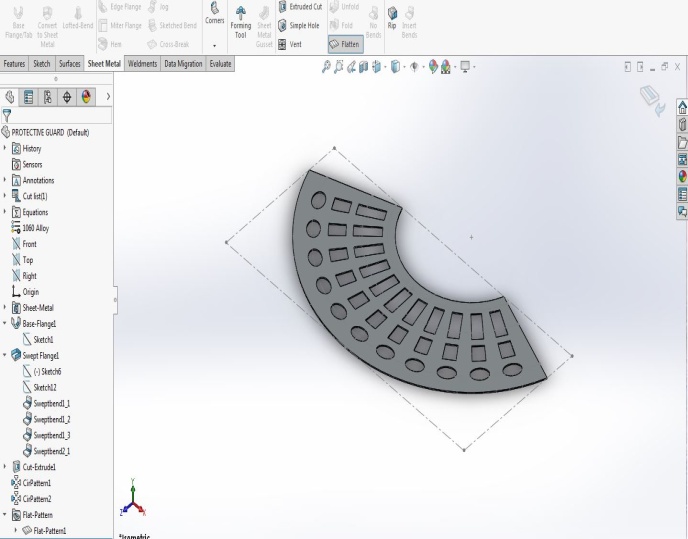Viewport: 688px width, 539px height.
Task: Select the CirPattern2 feature
Action: (31, 499)
